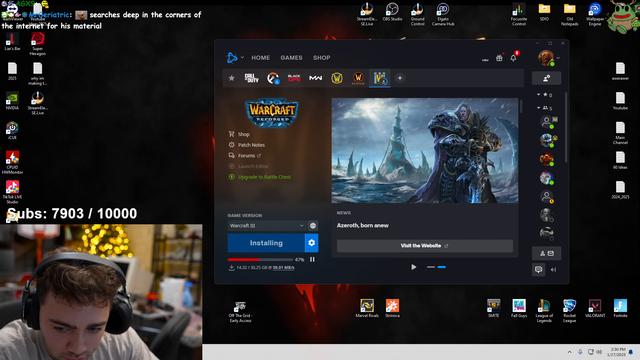
Task: Open the Elgato Camera Hub desktop icon
Action: (443, 14)
